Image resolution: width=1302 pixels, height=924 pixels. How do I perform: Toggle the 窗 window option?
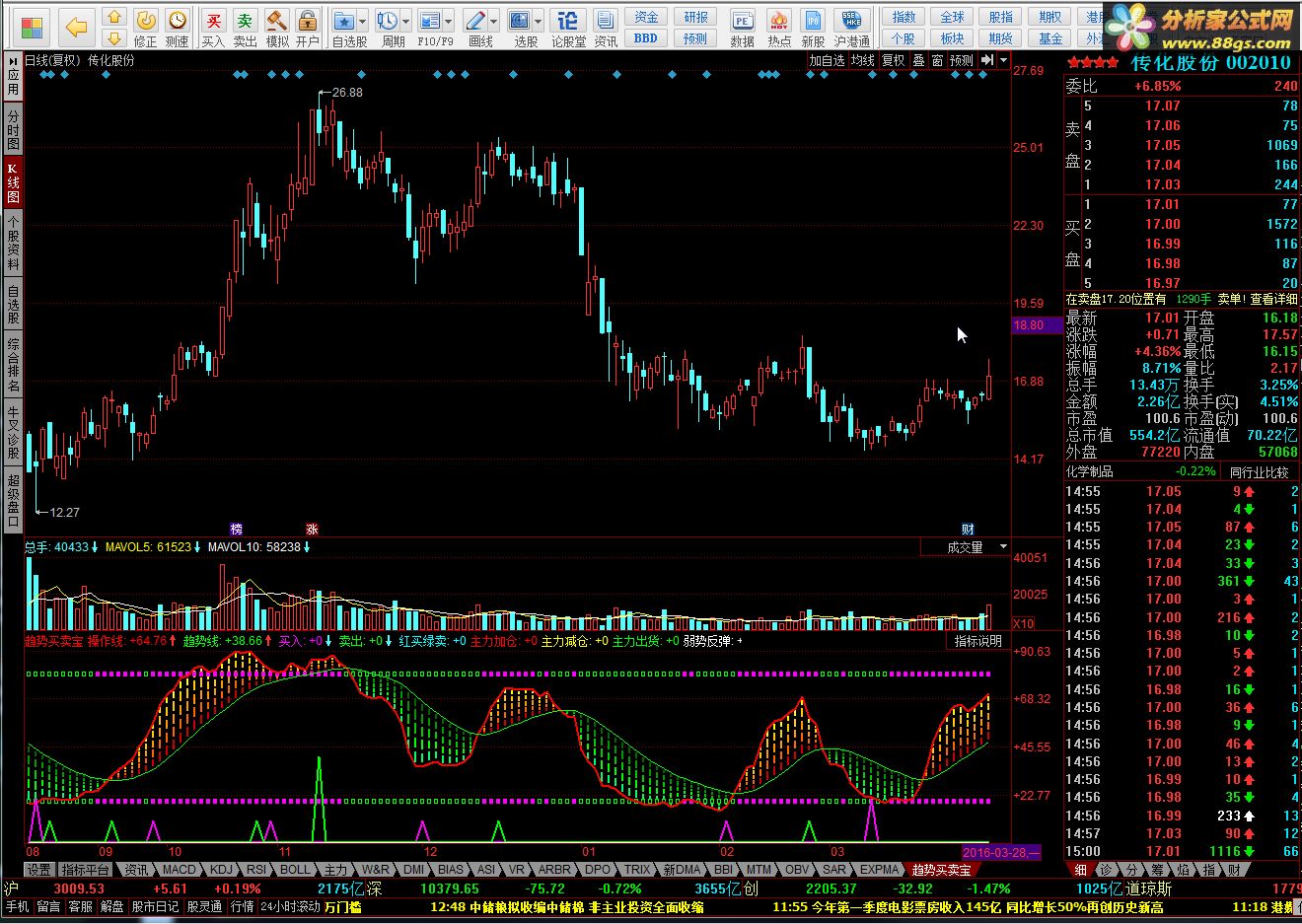coord(937,60)
